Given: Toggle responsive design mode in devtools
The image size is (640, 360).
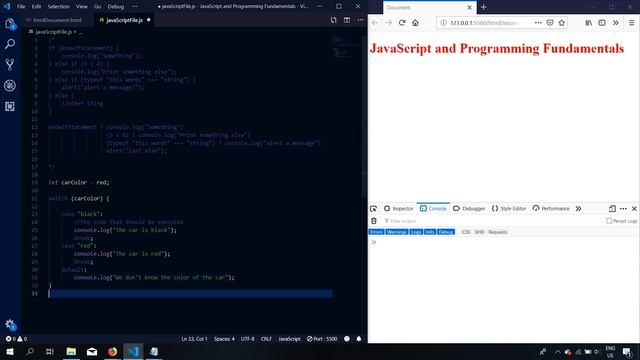Looking at the screenshot, I should (x=612, y=209).
